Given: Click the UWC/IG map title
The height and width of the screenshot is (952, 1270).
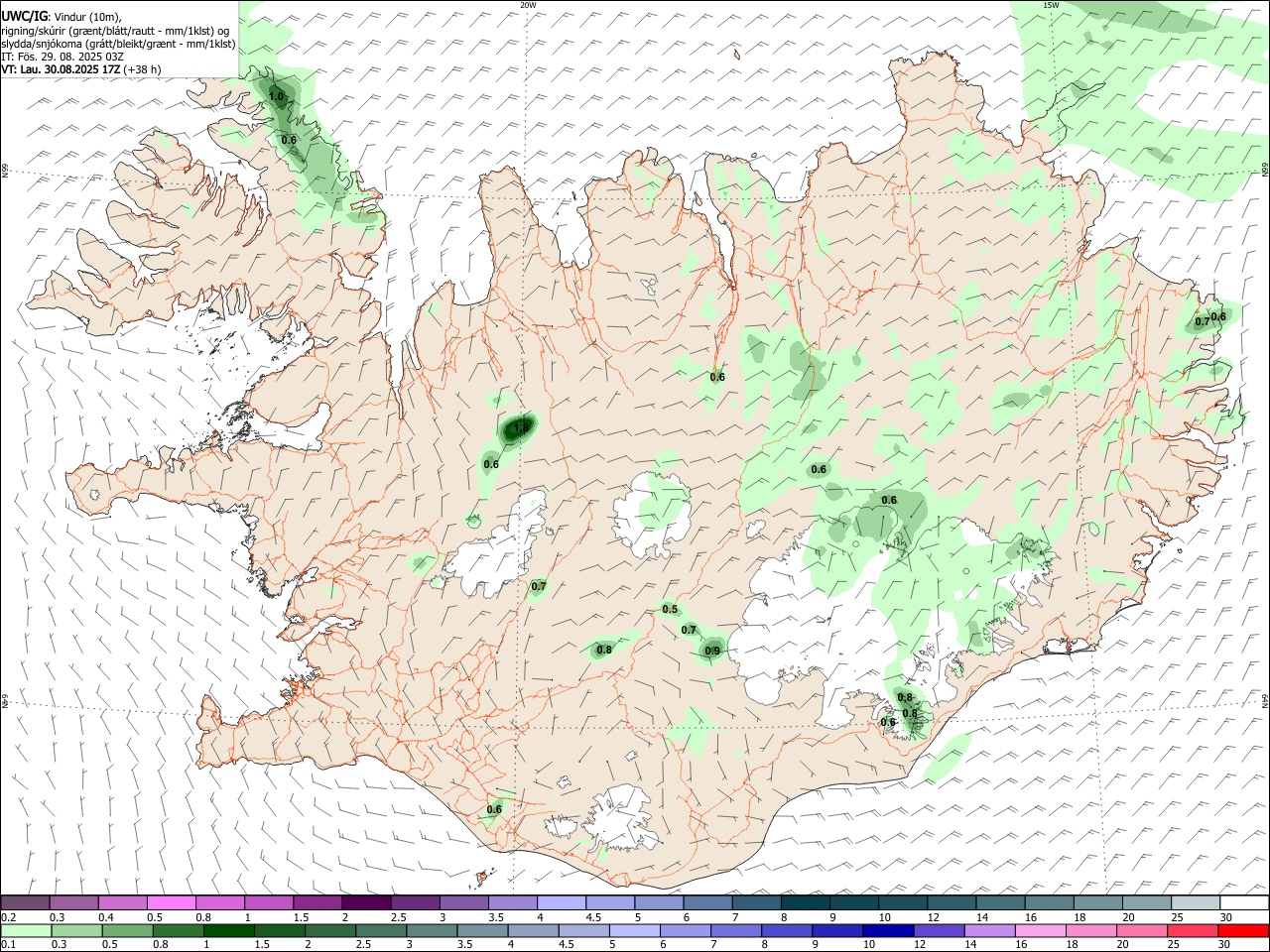Looking at the screenshot, I should click(x=24, y=16).
